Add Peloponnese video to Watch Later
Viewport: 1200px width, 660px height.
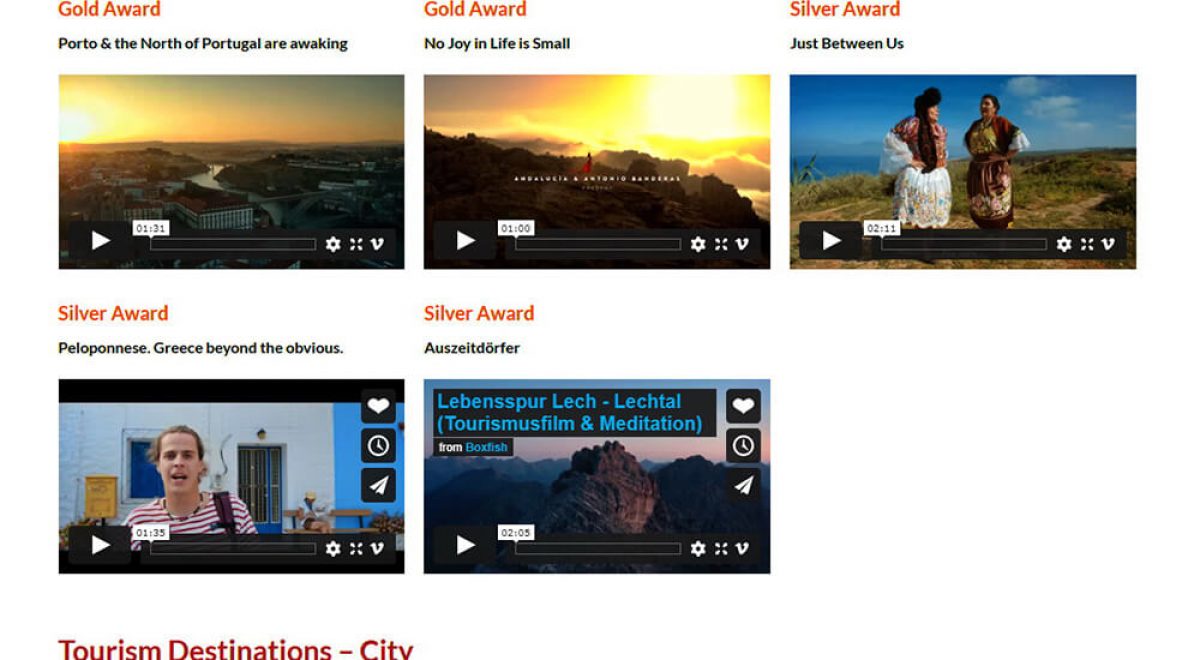[378, 446]
